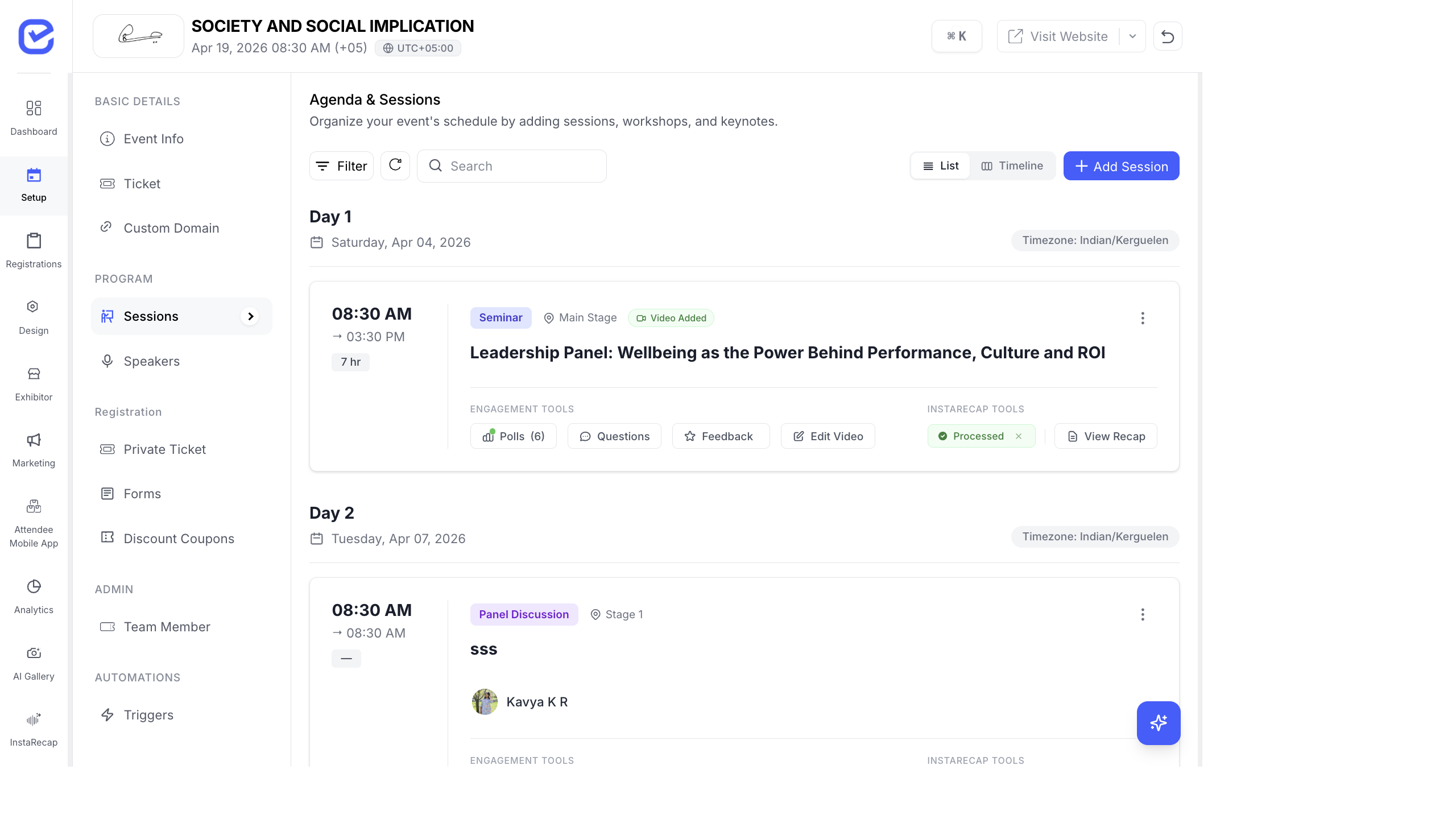Open the Exhibitor section
The width and height of the screenshot is (1456, 819).
click(x=34, y=384)
